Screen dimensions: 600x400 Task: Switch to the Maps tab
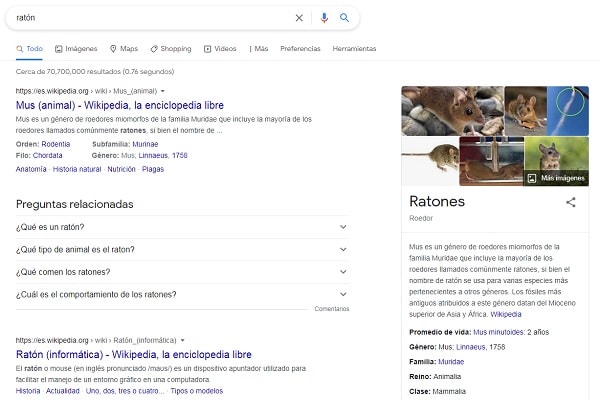pyautogui.click(x=124, y=49)
